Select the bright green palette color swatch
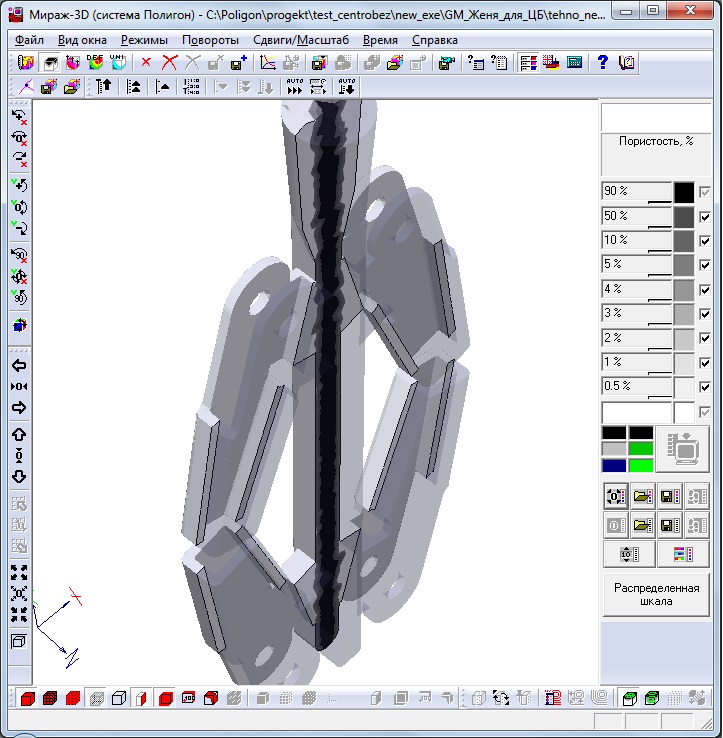723x738 pixels. tap(640, 465)
